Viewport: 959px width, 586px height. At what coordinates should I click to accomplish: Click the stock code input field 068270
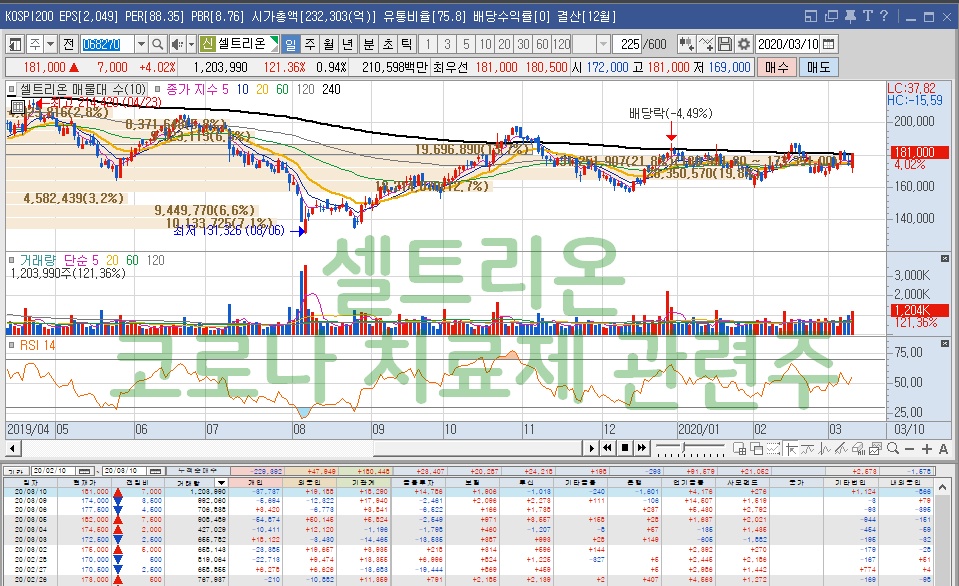(107, 44)
